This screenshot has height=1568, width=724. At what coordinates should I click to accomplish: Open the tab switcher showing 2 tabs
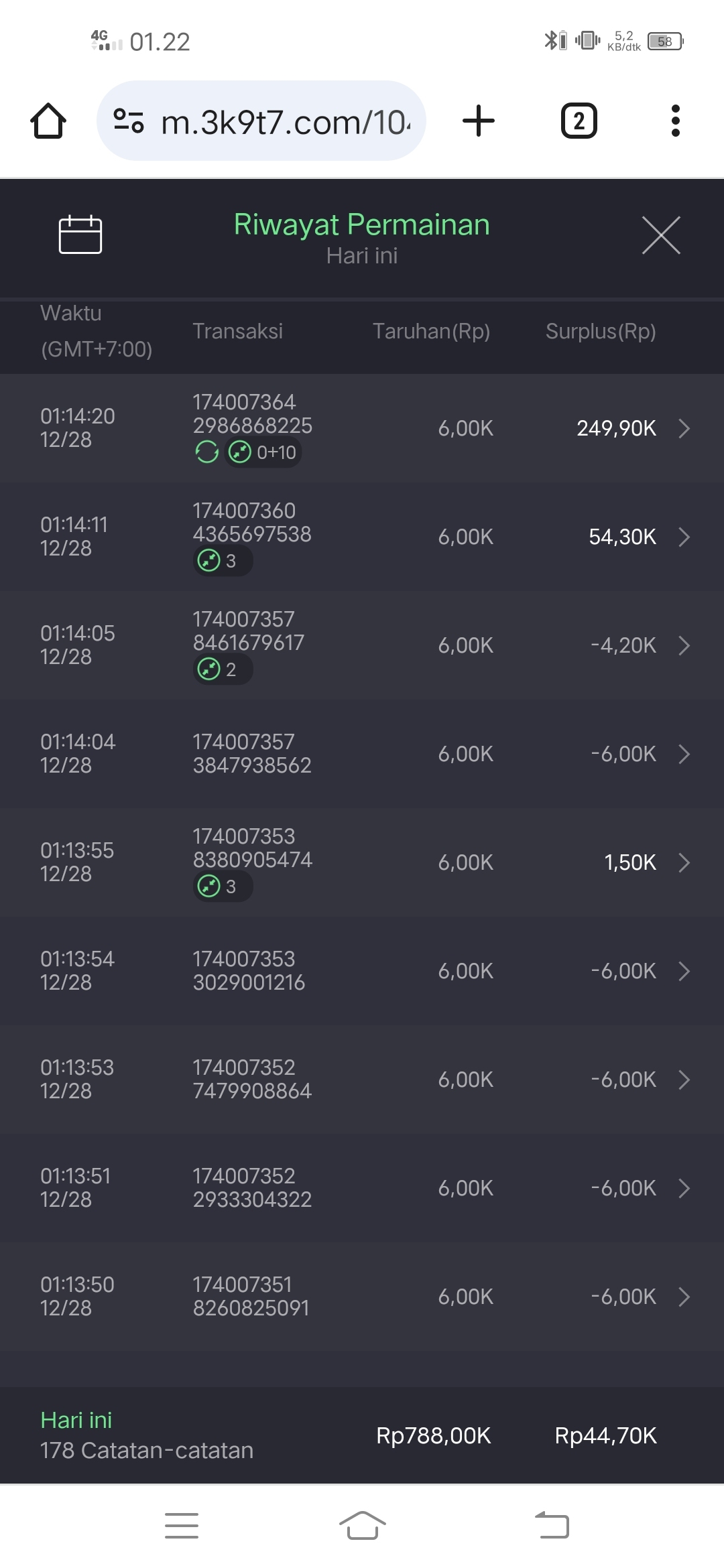tap(579, 121)
